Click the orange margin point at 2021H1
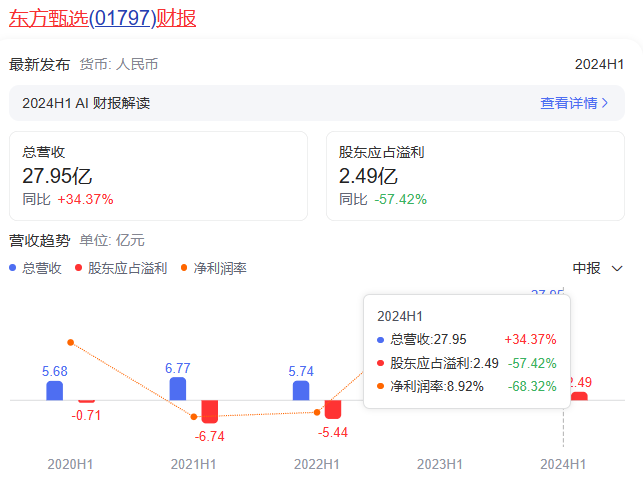The image size is (643, 480). click(194, 417)
